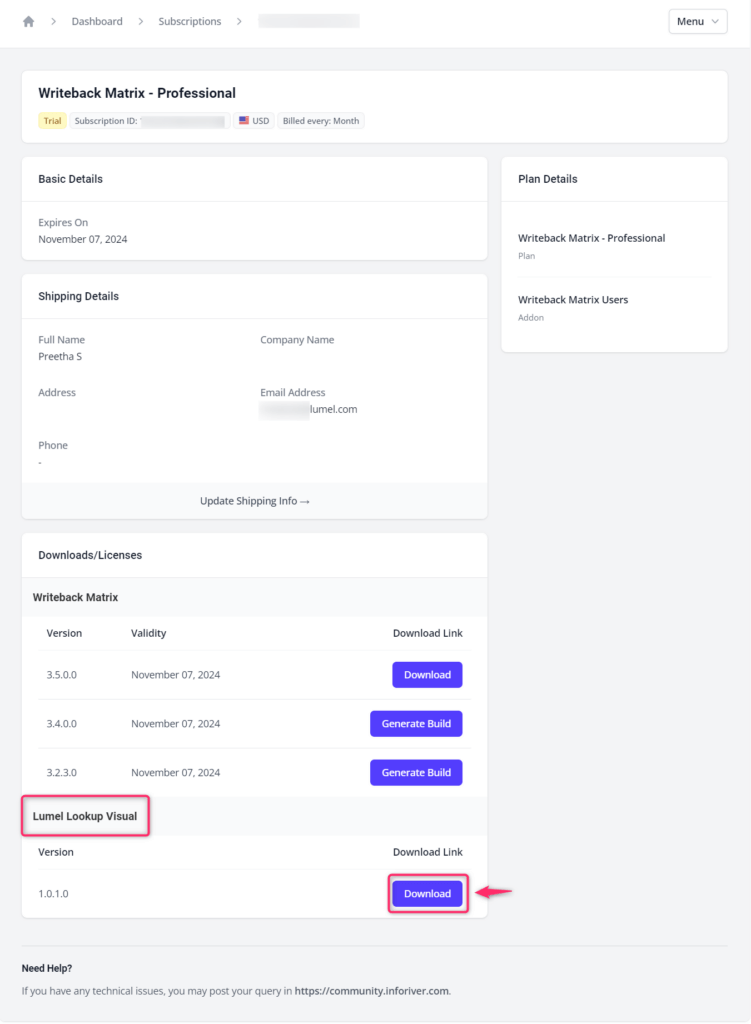Image resolution: width=751 pixels, height=1024 pixels.
Task: Click the breadcrumb chevron after Subscriptions
Action: click(239, 20)
